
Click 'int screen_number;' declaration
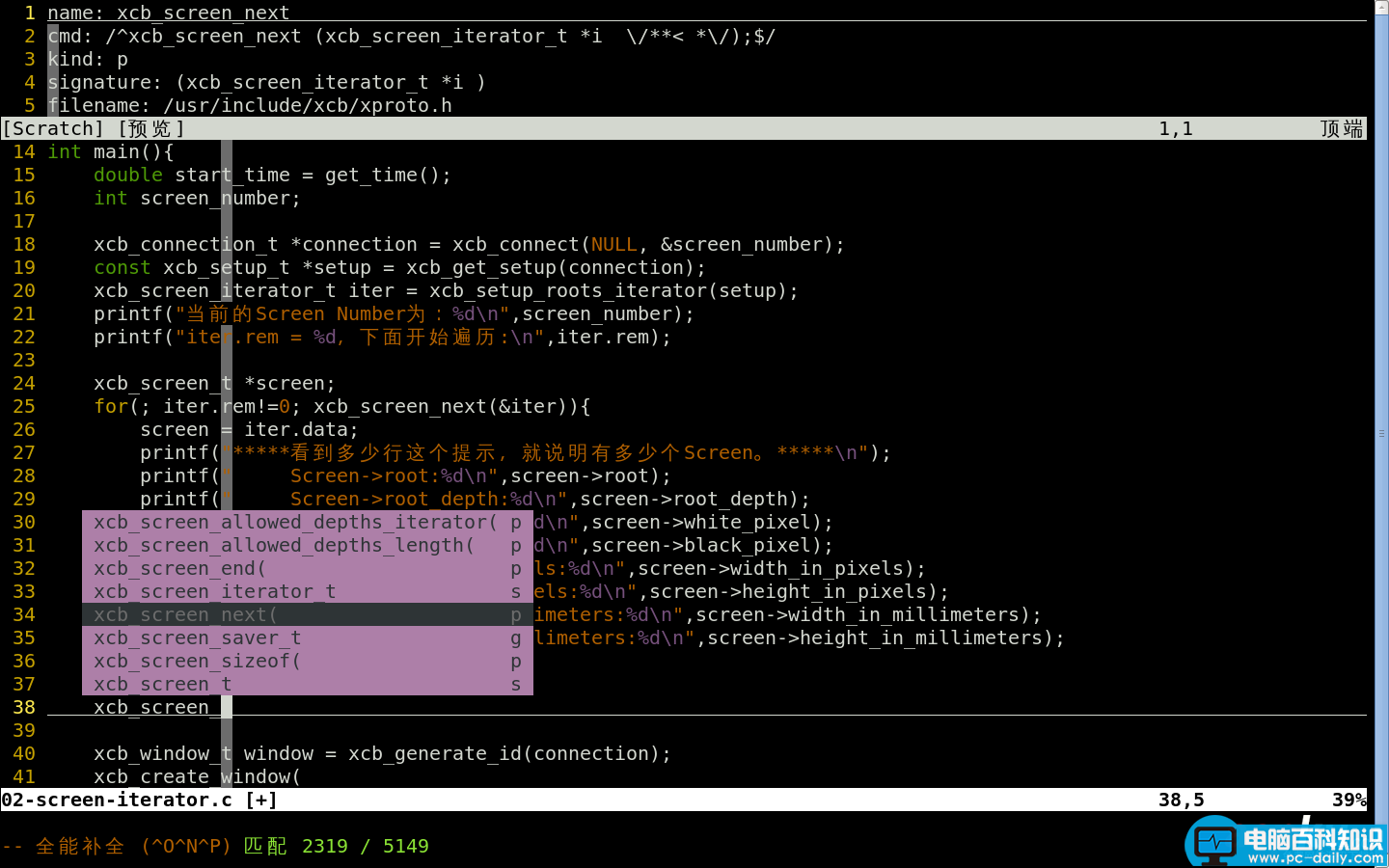pos(198,198)
